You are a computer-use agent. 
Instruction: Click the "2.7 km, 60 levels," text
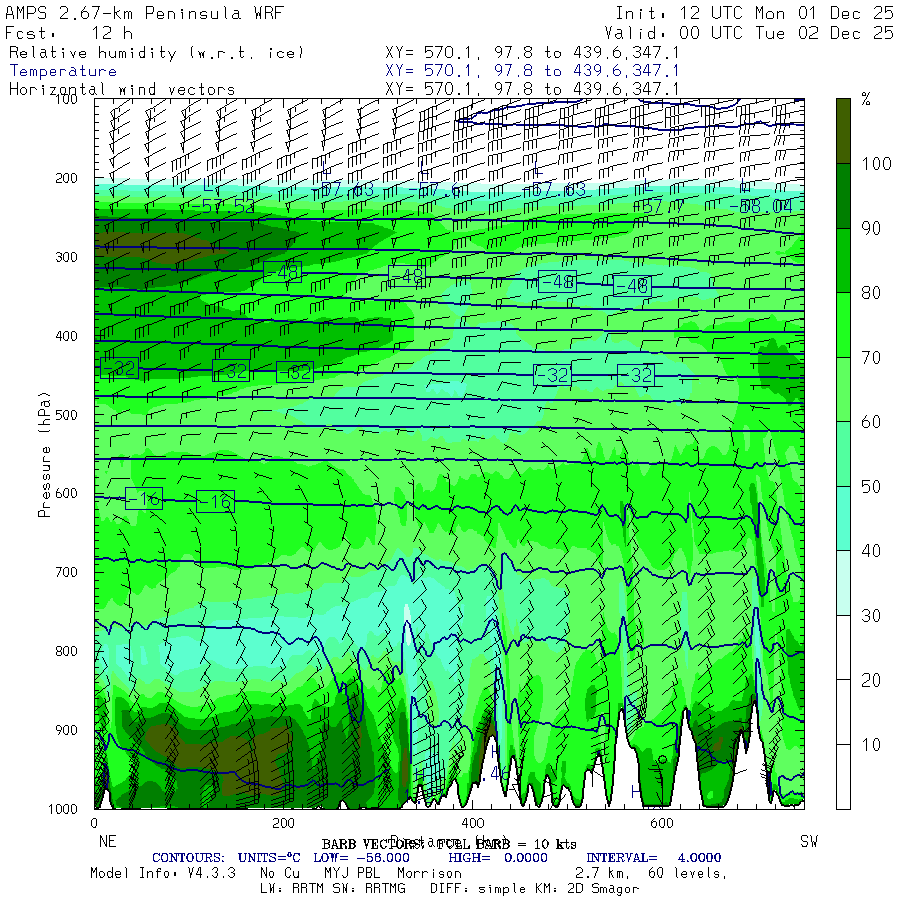651,874
